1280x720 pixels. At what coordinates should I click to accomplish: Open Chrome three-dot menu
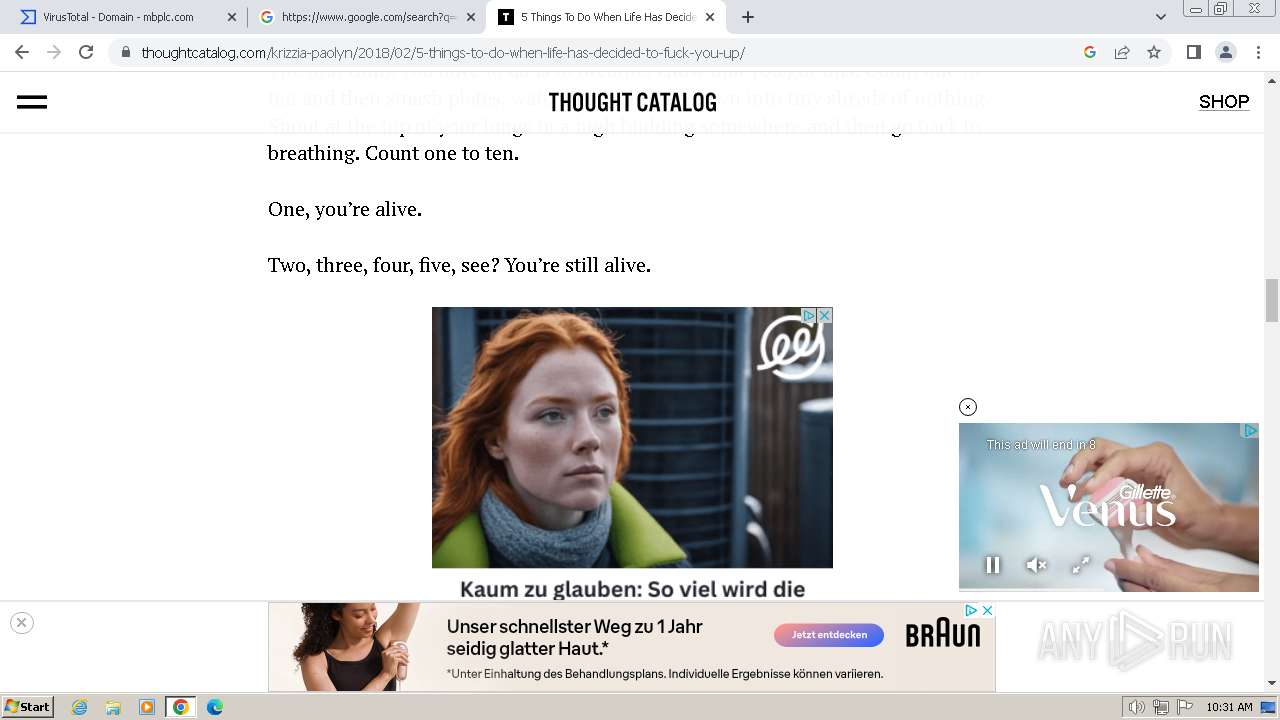pyautogui.click(x=1257, y=52)
